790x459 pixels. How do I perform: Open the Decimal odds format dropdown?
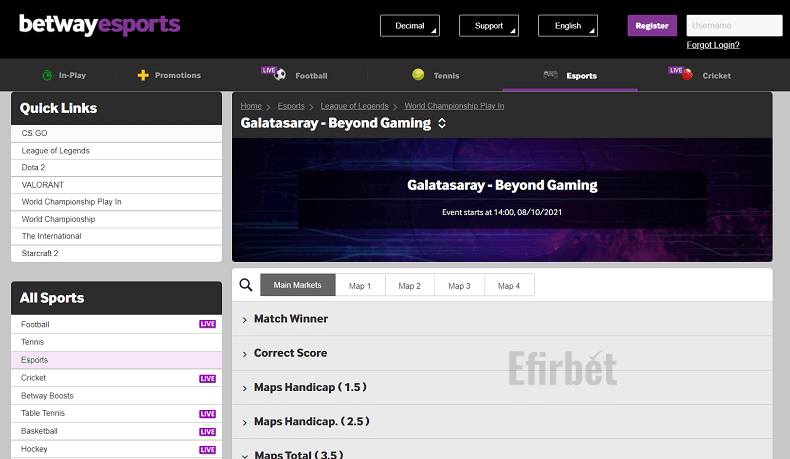(410, 26)
